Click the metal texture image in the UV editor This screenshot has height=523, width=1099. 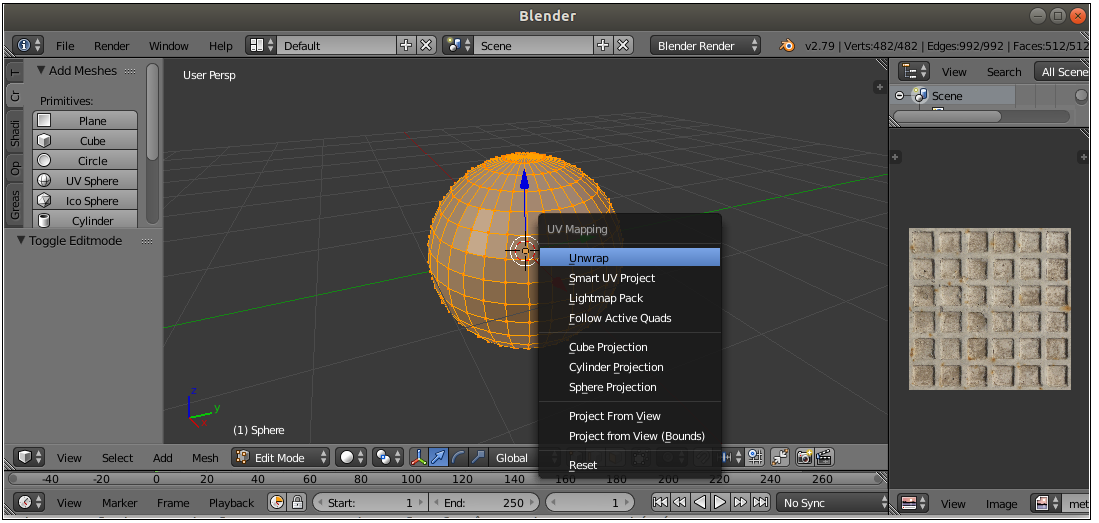(990, 309)
